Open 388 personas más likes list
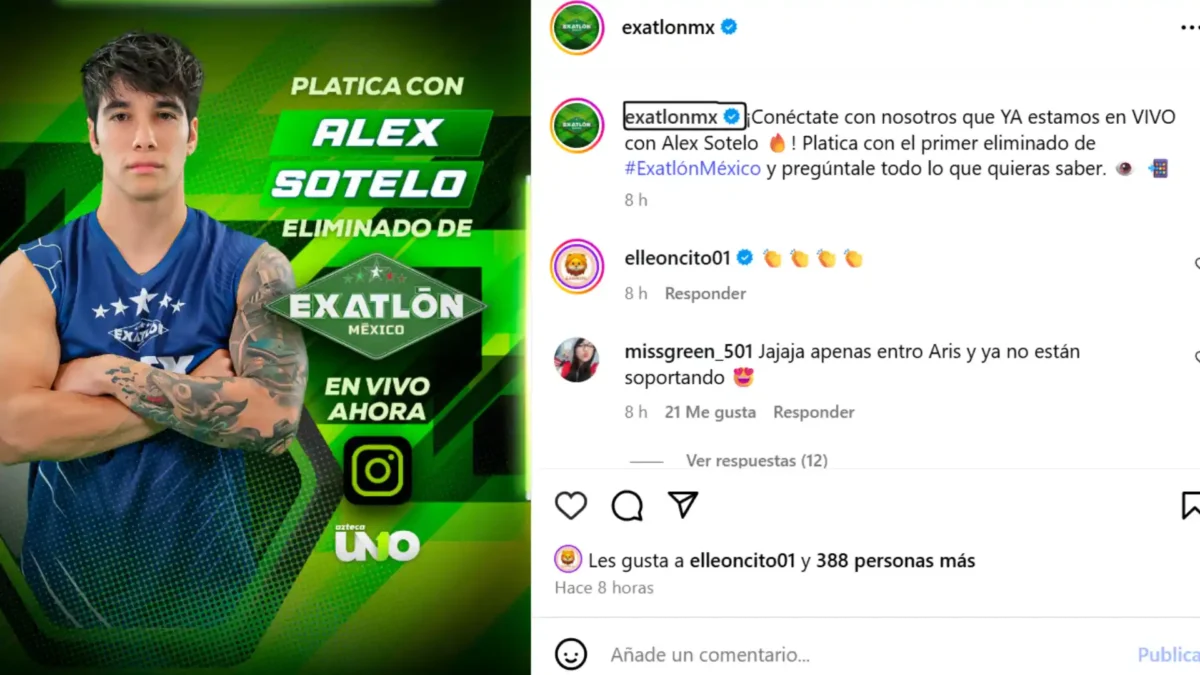 click(895, 561)
